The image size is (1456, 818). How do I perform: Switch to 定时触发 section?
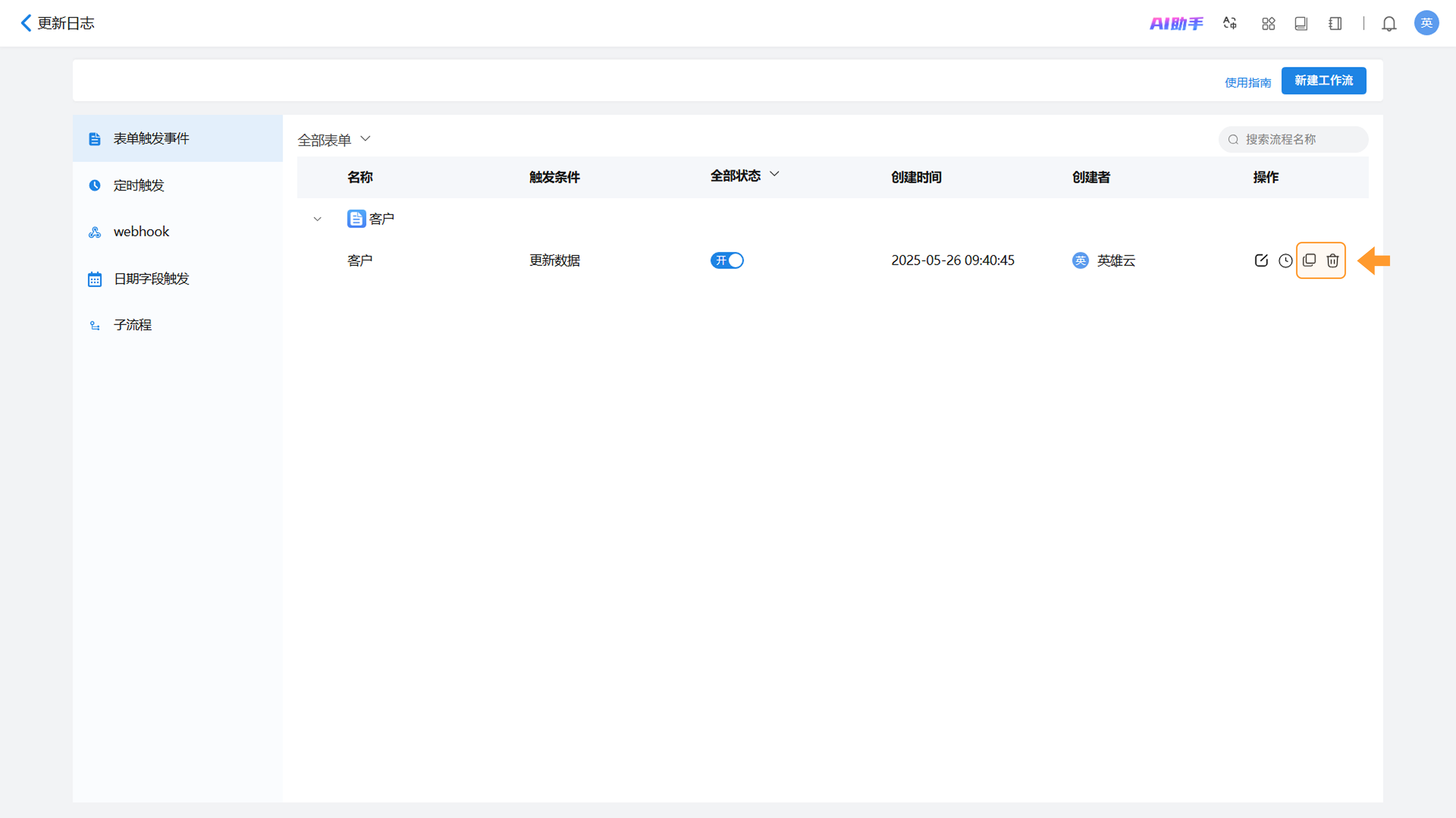pos(177,185)
